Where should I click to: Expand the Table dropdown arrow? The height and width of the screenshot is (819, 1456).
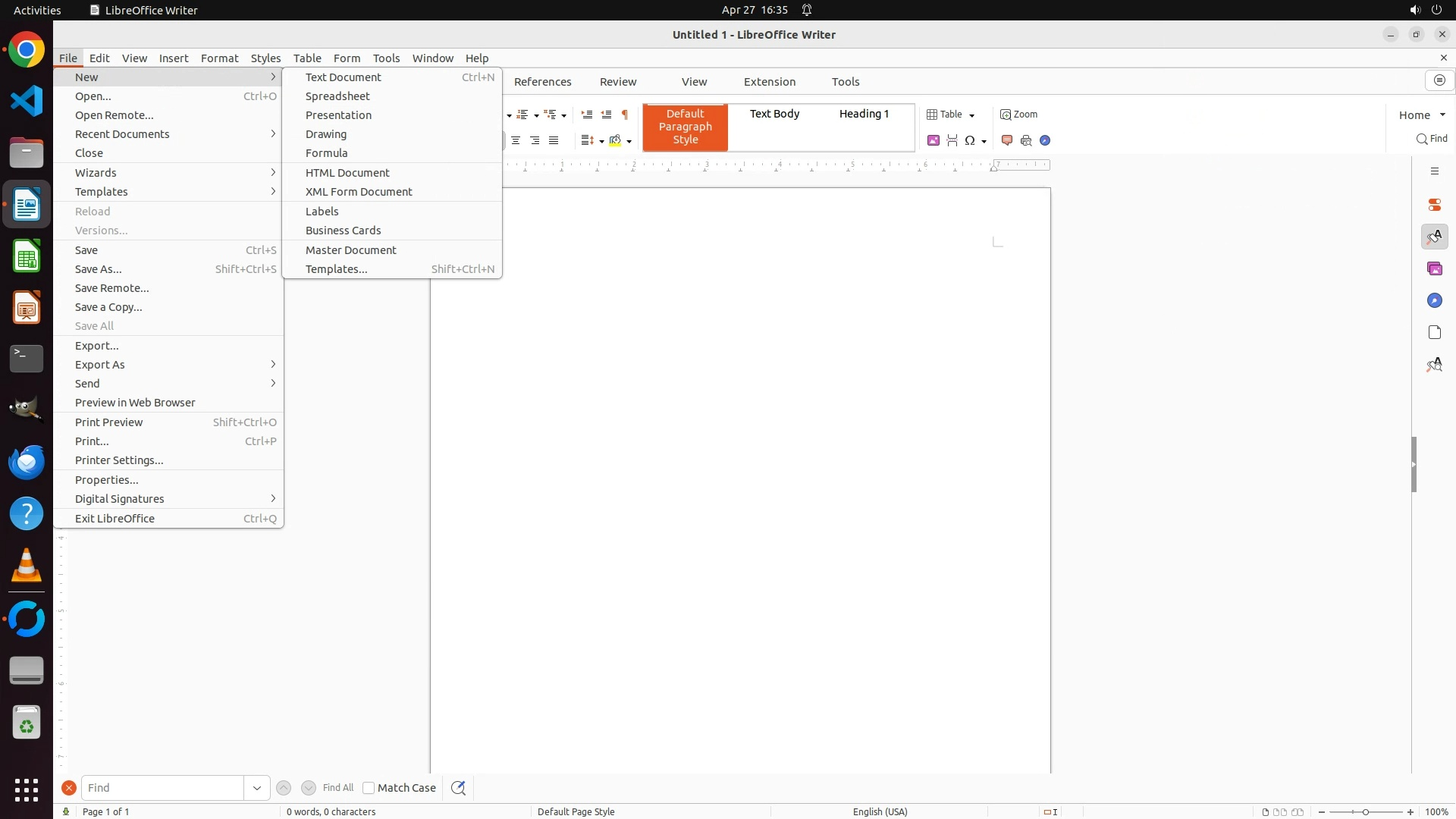pos(971,115)
